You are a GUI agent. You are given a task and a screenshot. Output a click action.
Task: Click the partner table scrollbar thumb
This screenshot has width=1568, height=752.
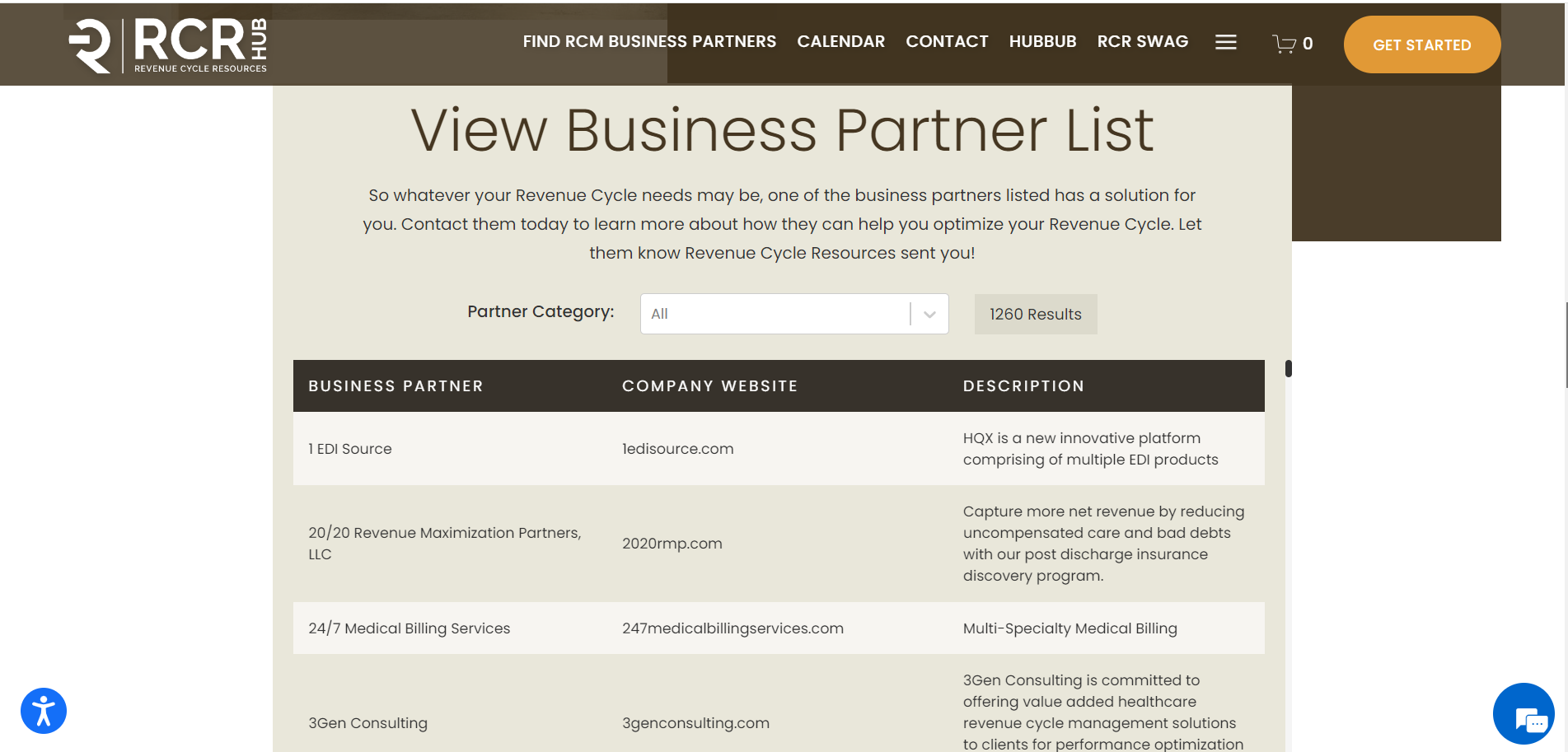pyautogui.click(x=1288, y=368)
